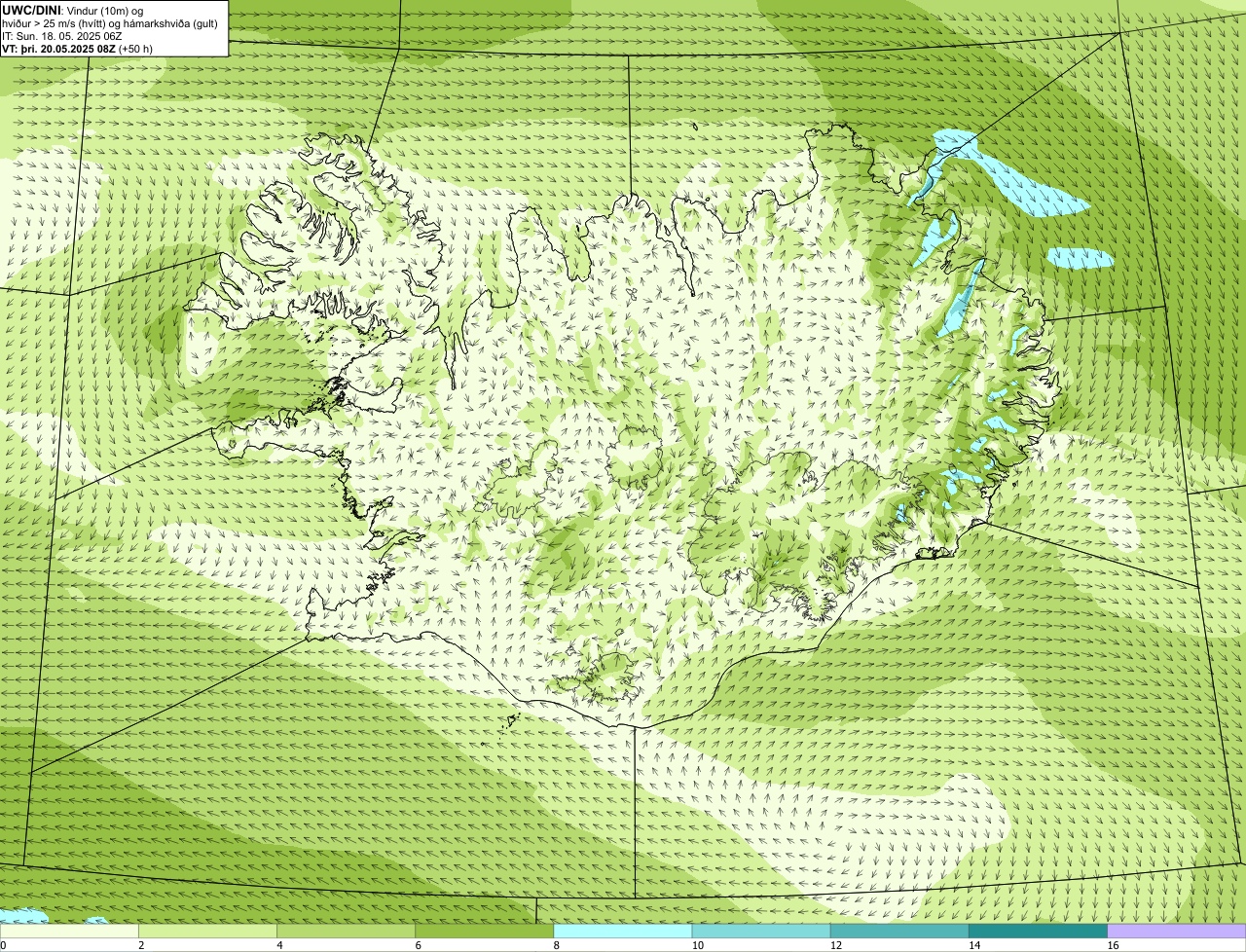1246x952 pixels.
Task: Click the legend scale label "12"
Action: coord(836,945)
